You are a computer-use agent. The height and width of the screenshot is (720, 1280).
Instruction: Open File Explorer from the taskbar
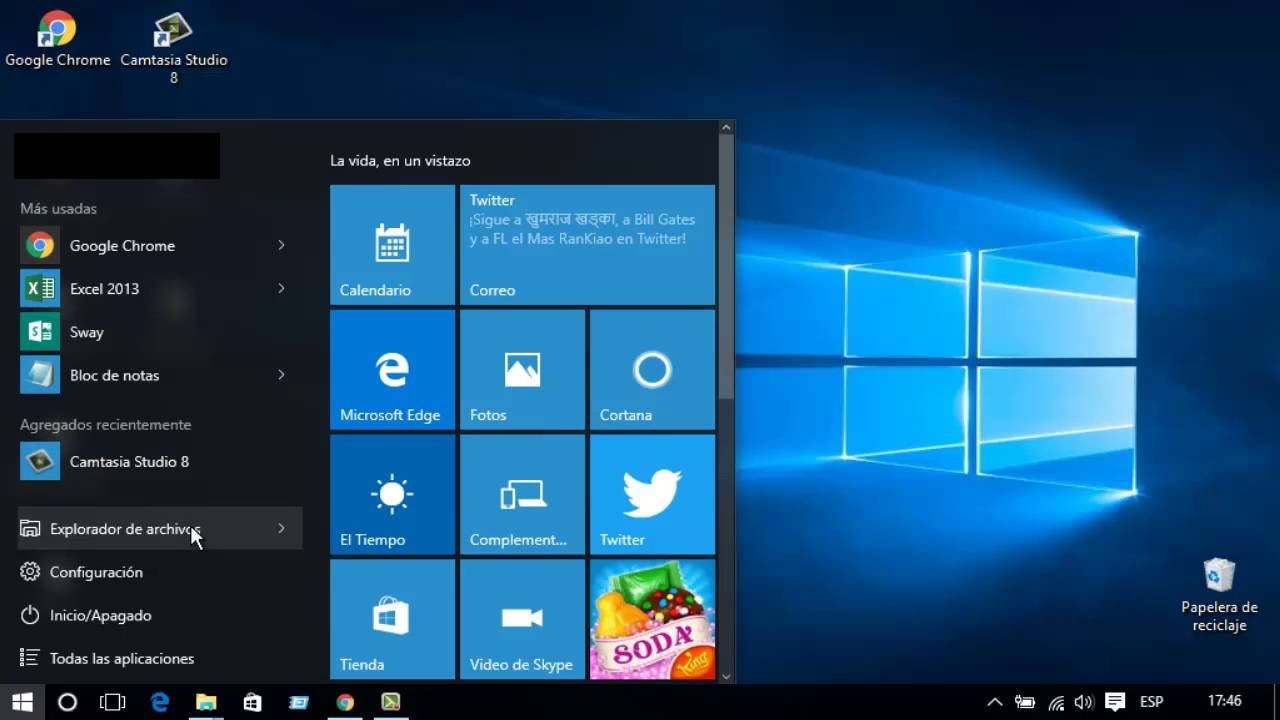tap(206, 702)
